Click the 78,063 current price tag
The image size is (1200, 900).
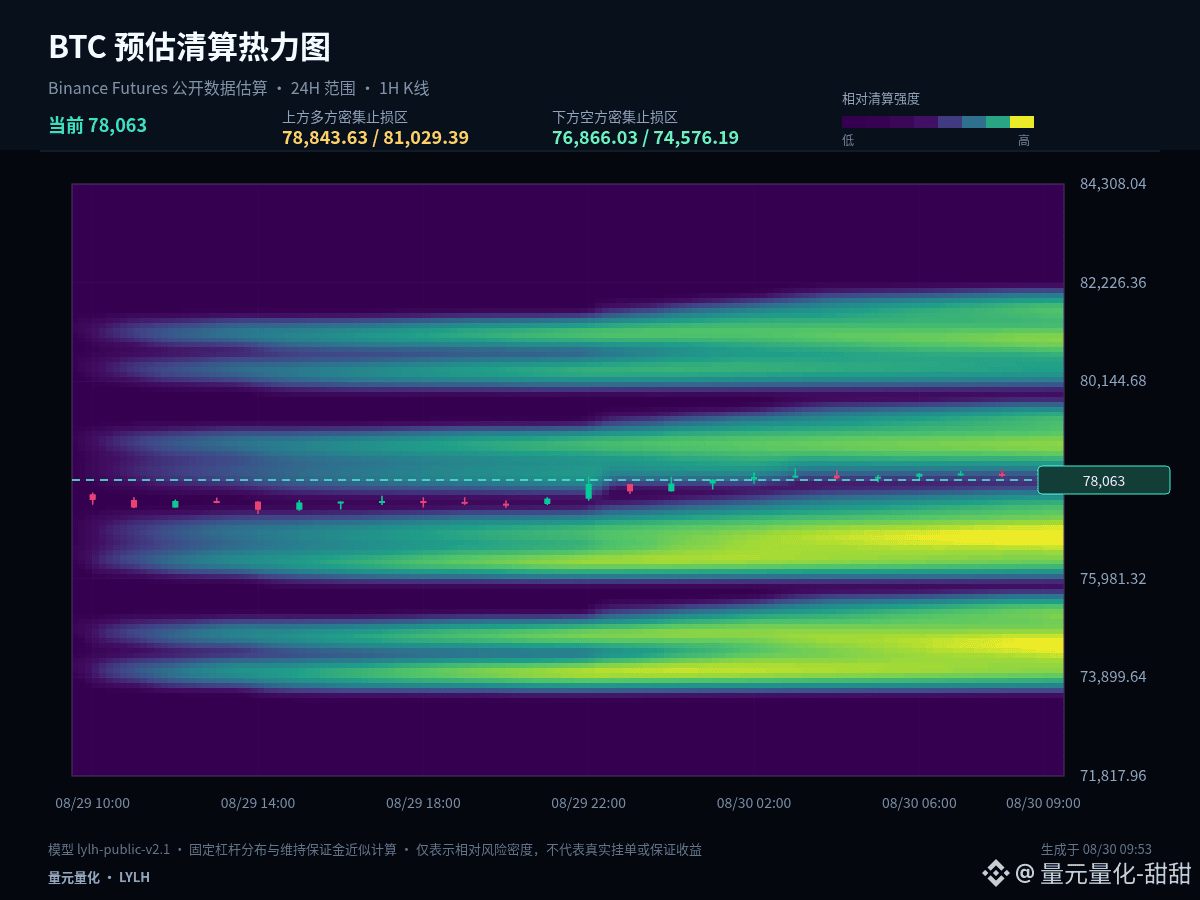click(1104, 481)
